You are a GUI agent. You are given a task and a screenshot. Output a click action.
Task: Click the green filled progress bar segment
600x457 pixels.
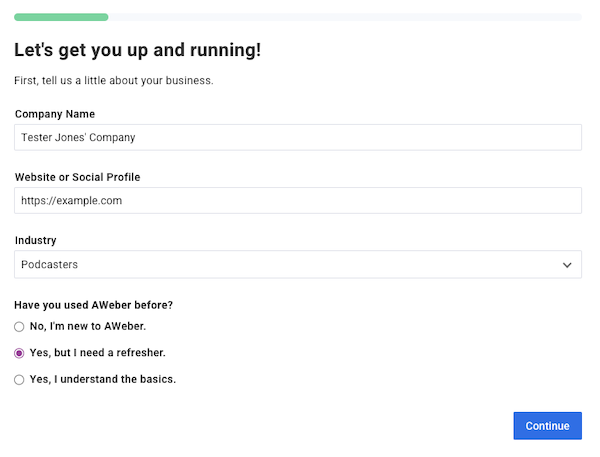61,17
